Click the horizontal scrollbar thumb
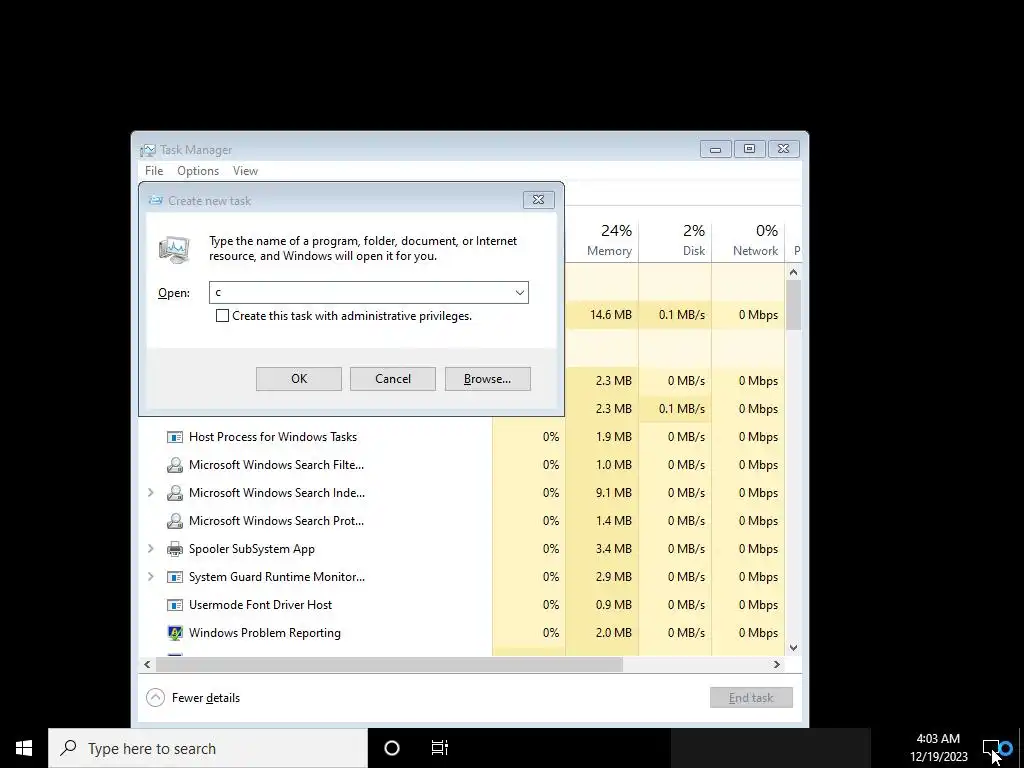This screenshot has width=1024, height=768. coord(389,664)
